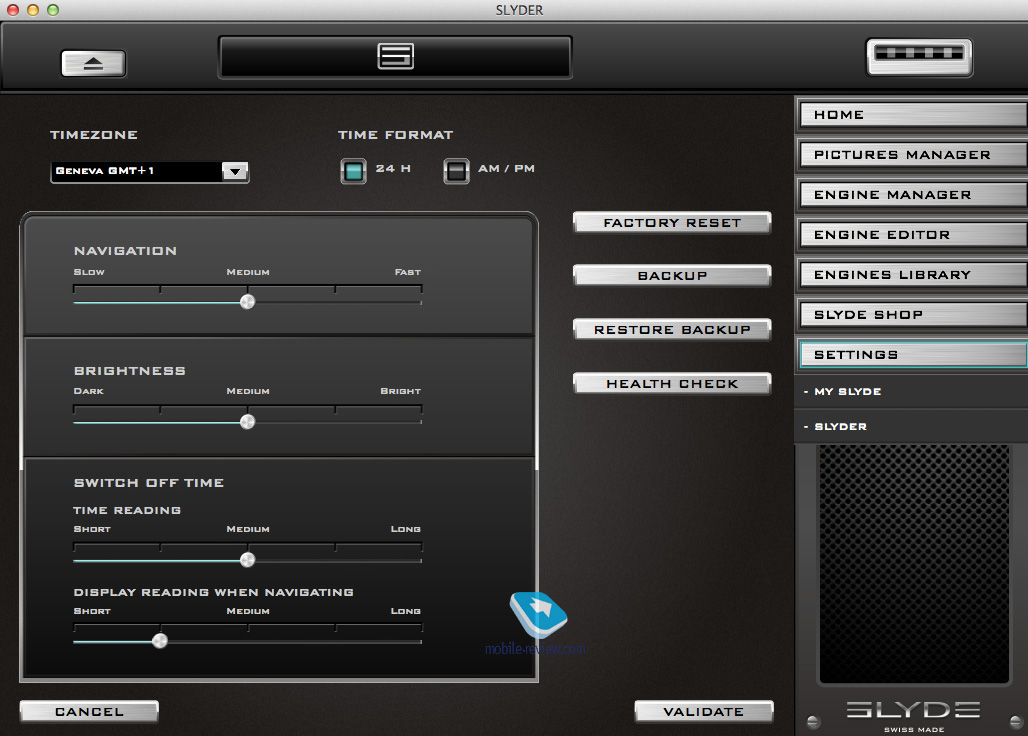Open the Geneva GMT+1 timezone dropdown
1028x736 pixels.
150,172
